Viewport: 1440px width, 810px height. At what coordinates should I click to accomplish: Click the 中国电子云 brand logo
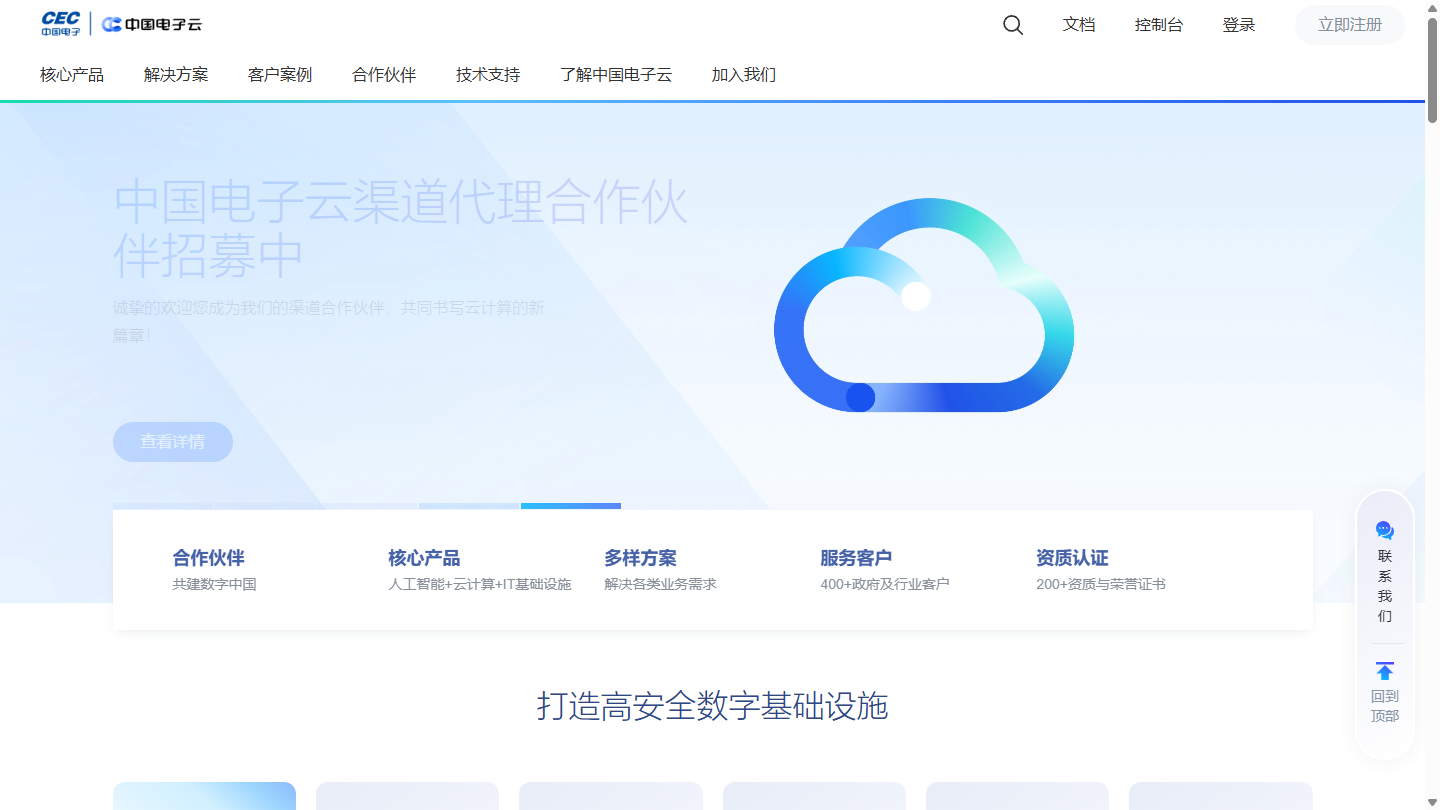[x=151, y=25]
